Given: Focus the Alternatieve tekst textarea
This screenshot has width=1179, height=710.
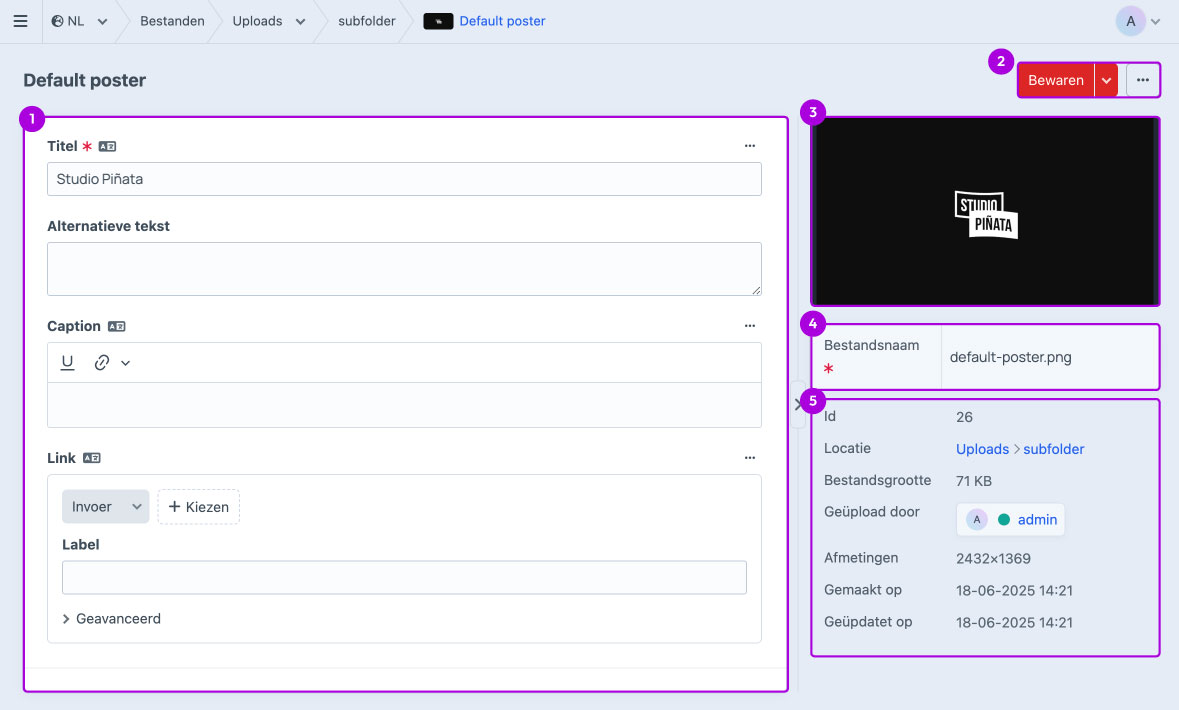Looking at the screenshot, I should (404, 269).
